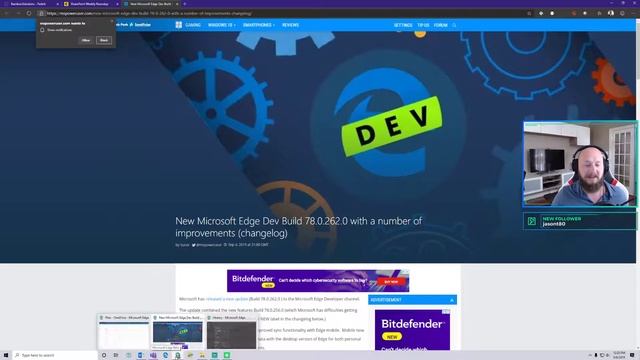Open the favorites list icon in toolbar
This screenshot has width=640, height=360.
(x=599, y=13)
